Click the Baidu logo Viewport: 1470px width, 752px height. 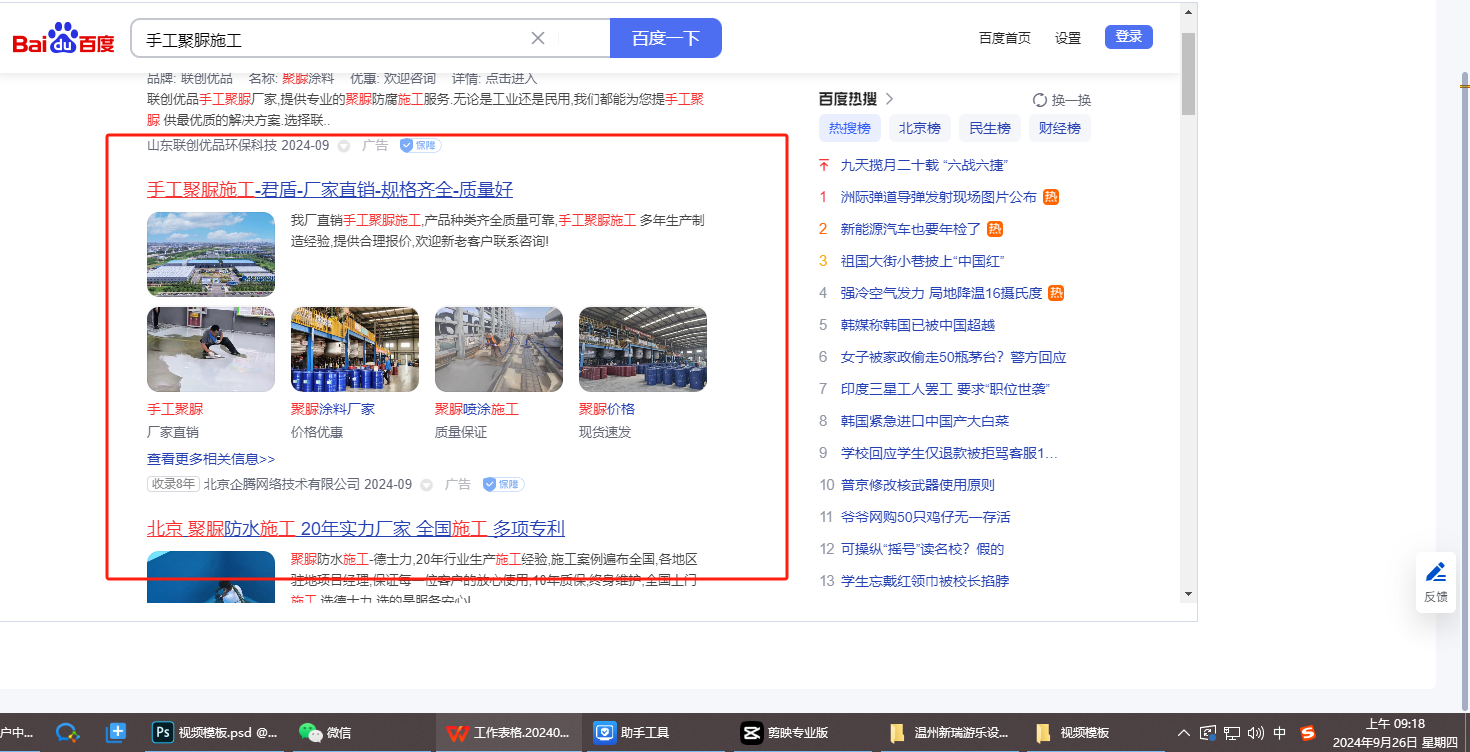pos(63,40)
